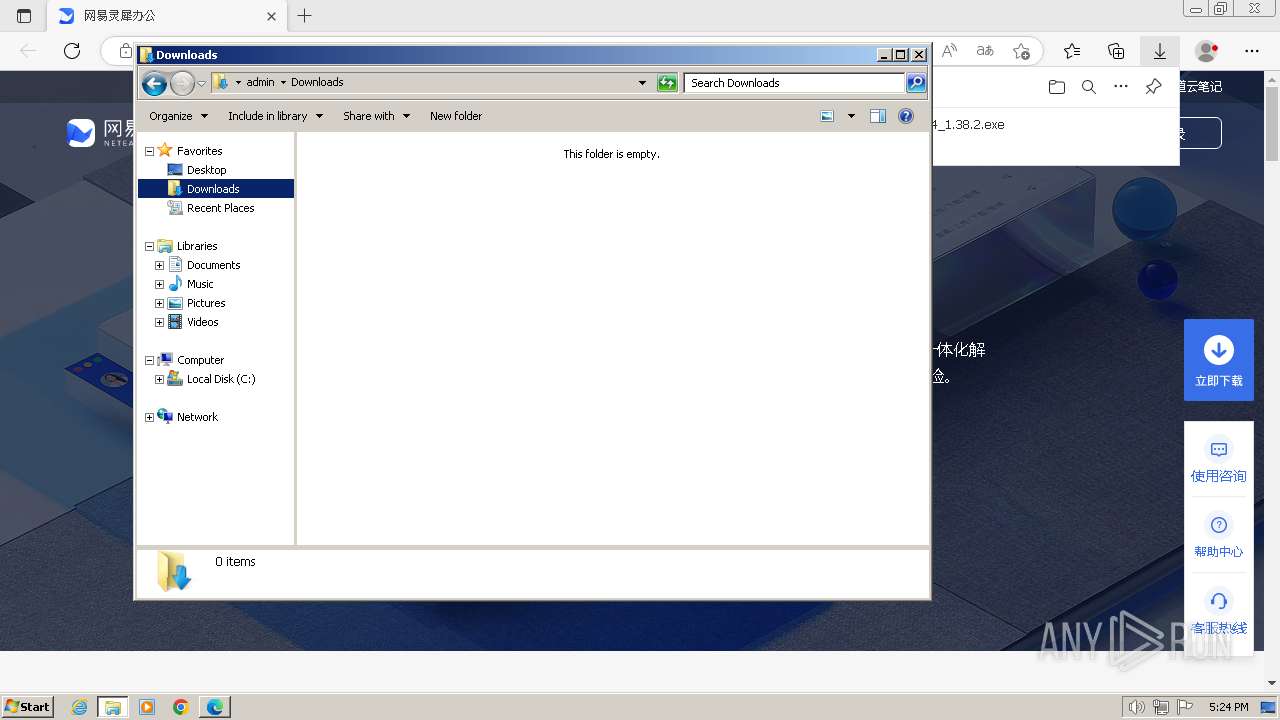Select Downloads in navigation pane

(x=213, y=189)
